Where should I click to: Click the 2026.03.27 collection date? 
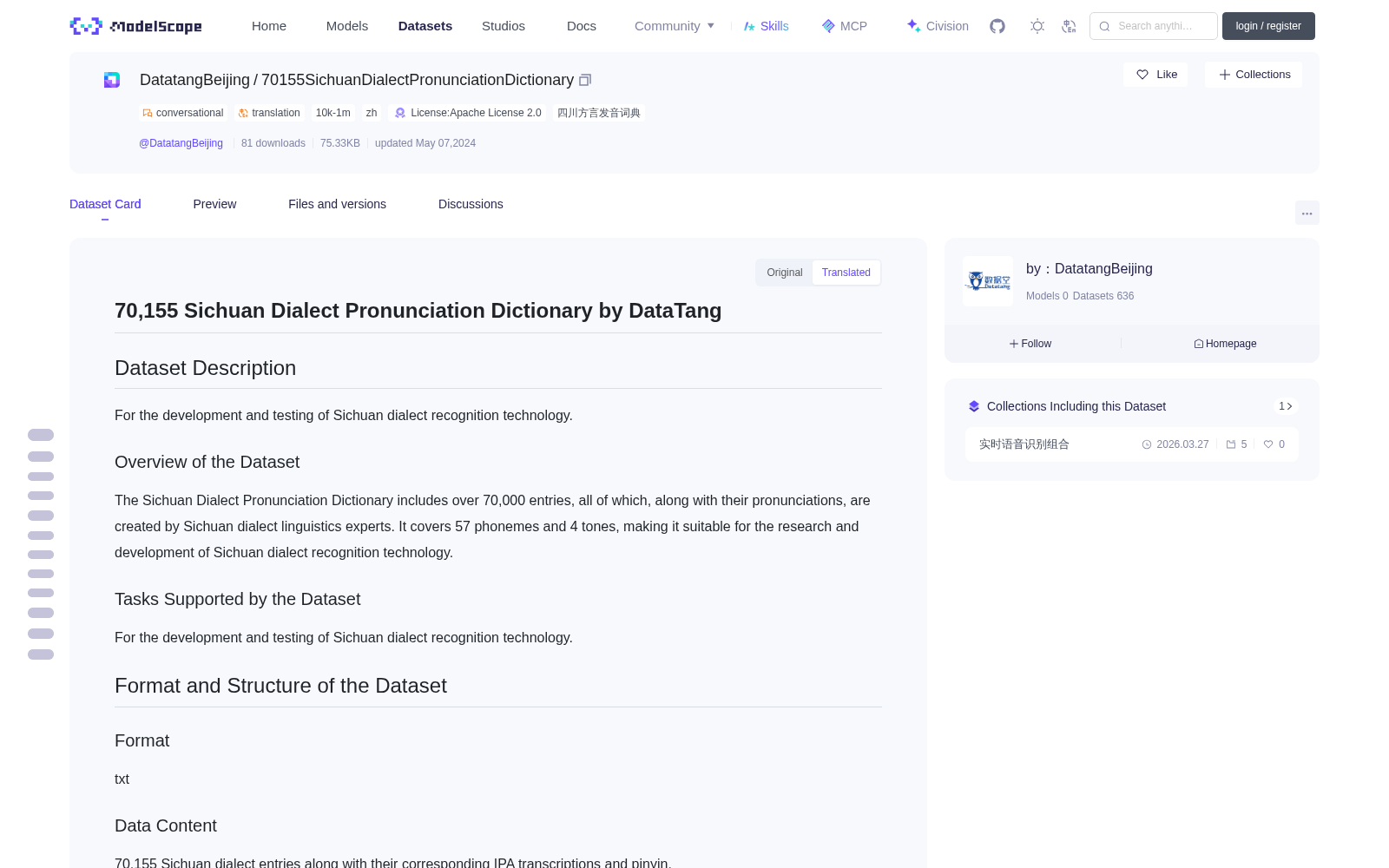click(x=1175, y=444)
